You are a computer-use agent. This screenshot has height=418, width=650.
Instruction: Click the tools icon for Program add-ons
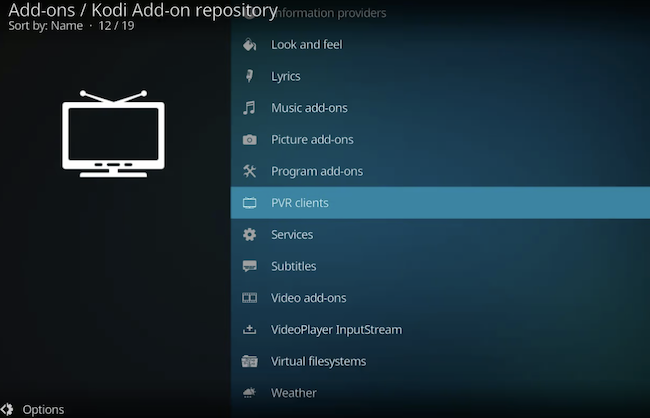(x=249, y=171)
